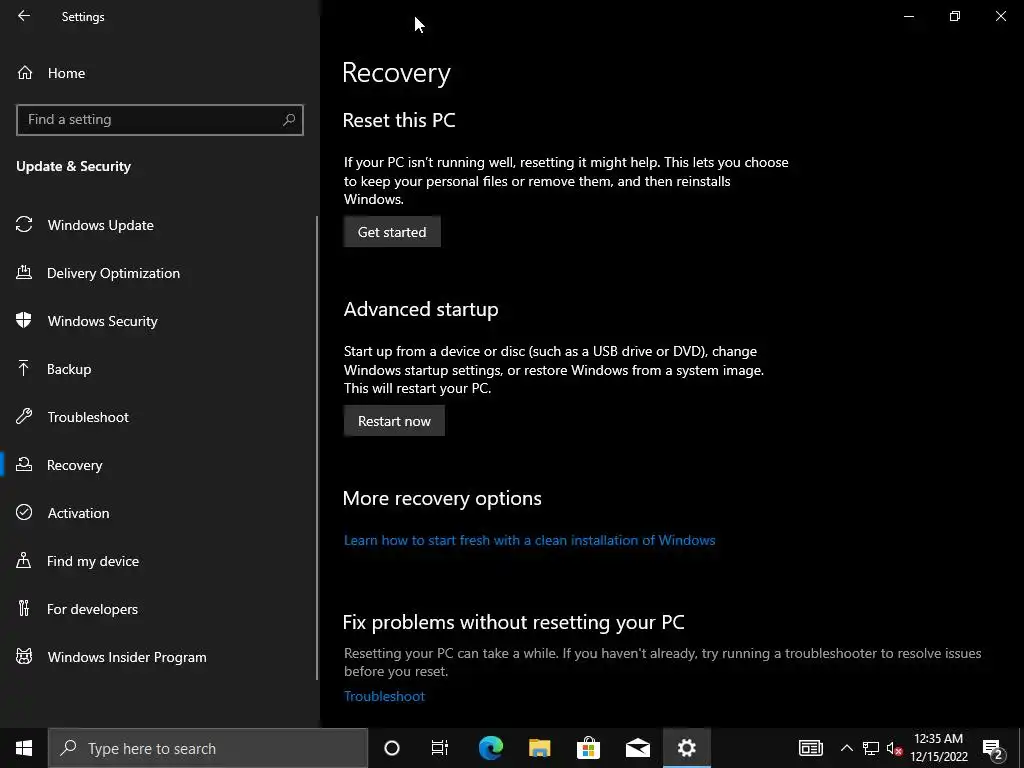The image size is (1024, 768).
Task: Click the Home house icon
Action: (25, 73)
